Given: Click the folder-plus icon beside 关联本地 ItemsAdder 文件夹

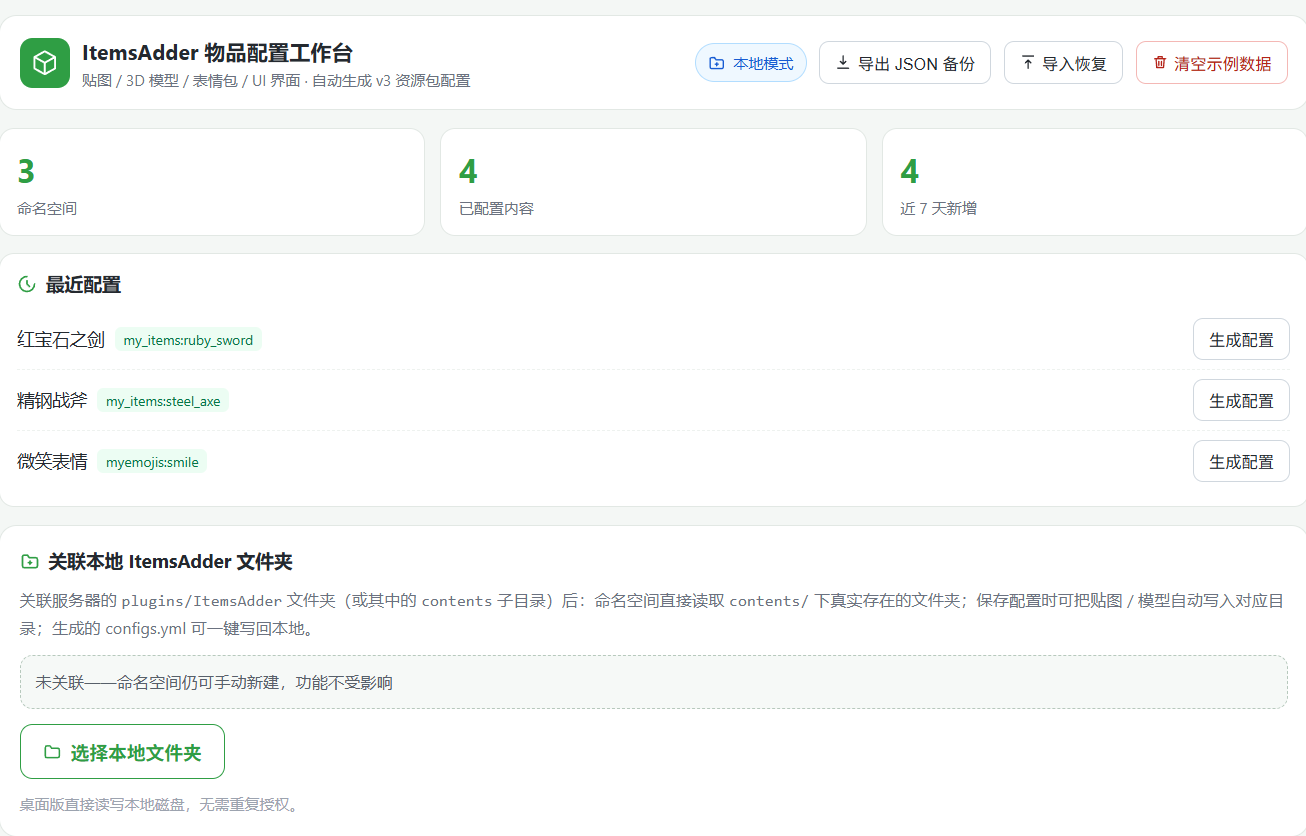Looking at the screenshot, I should 29,562.
